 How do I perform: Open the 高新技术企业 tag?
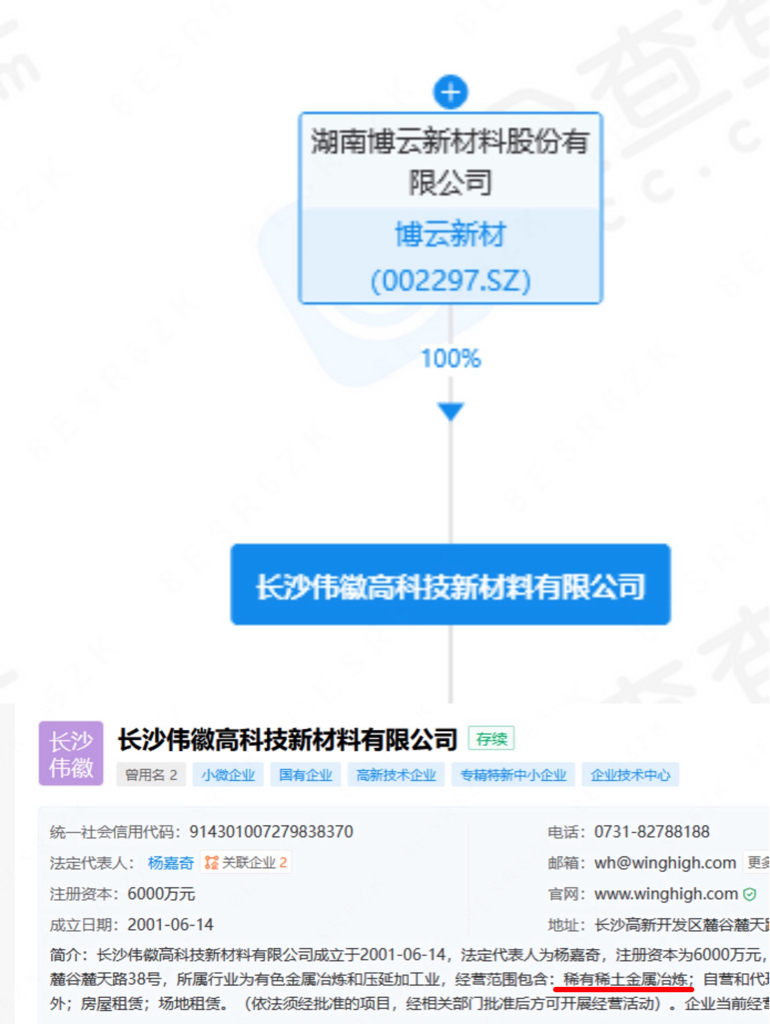point(396,775)
